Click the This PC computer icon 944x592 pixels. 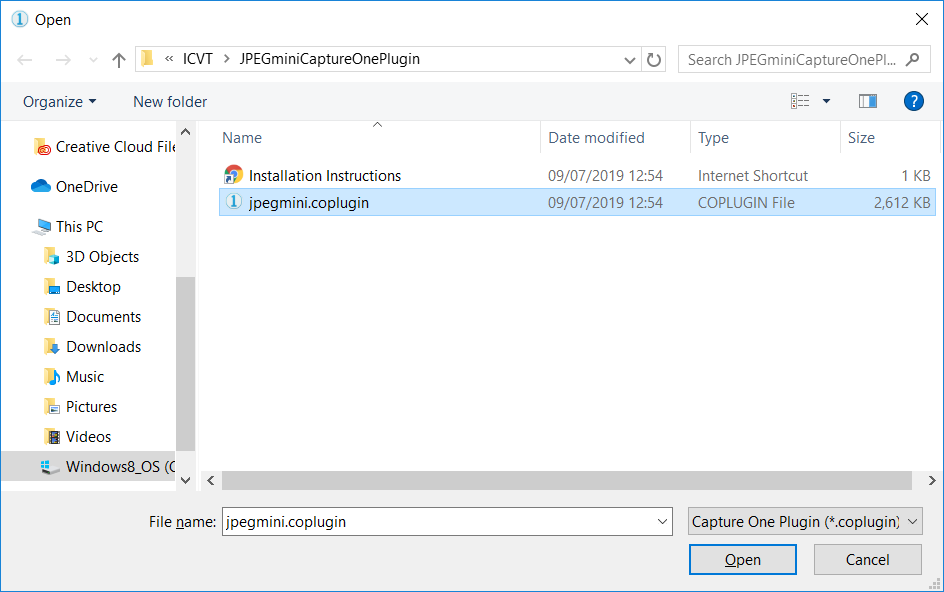[x=42, y=226]
